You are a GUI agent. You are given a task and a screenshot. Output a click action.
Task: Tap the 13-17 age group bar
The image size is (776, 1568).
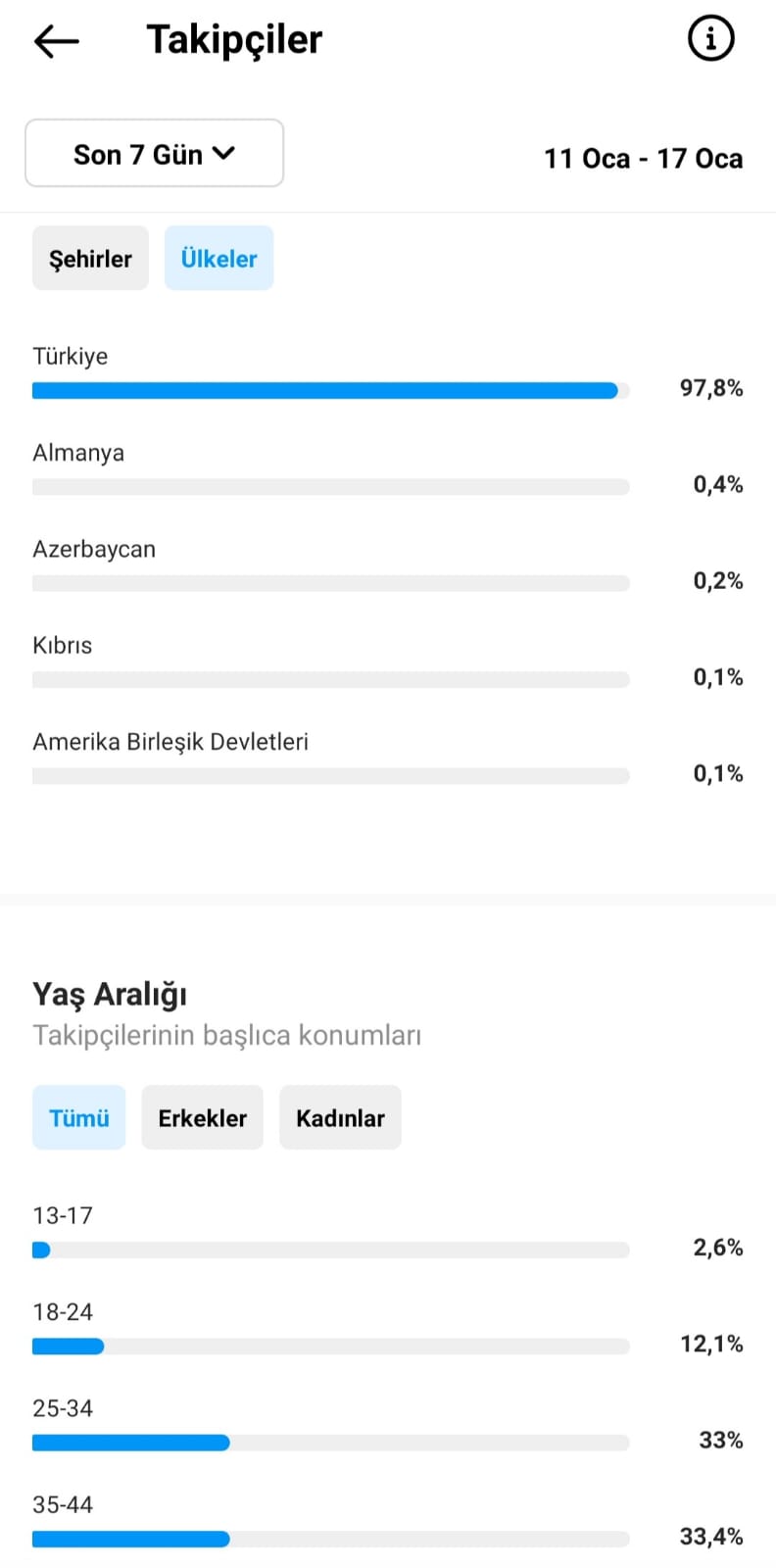[x=330, y=1249]
